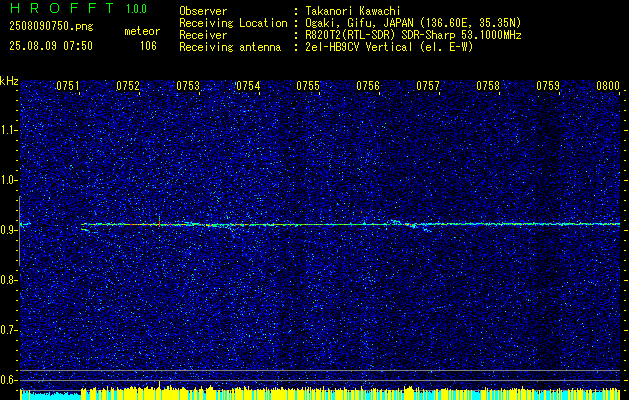Click time marker 0800

pyautogui.click(x=608, y=86)
